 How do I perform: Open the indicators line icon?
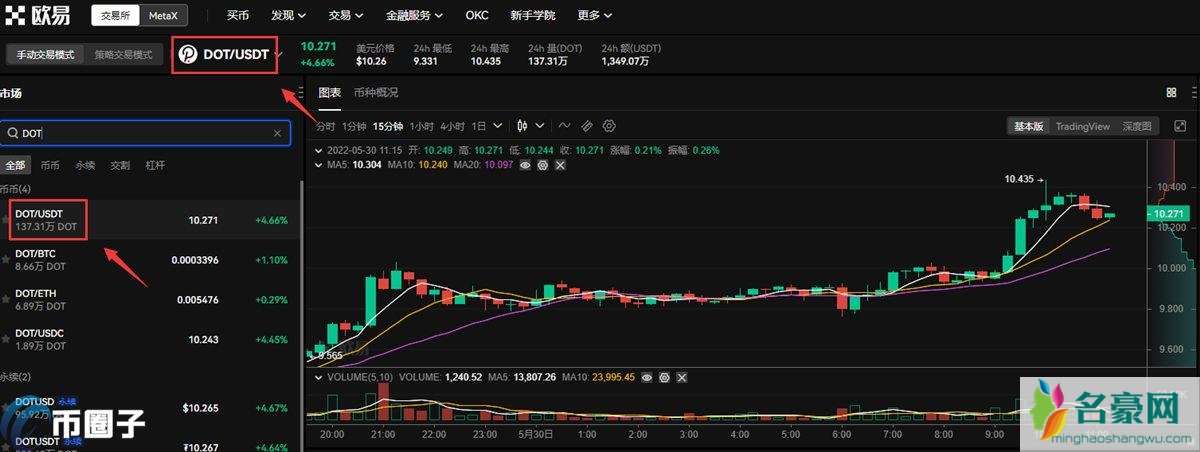click(564, 126)
